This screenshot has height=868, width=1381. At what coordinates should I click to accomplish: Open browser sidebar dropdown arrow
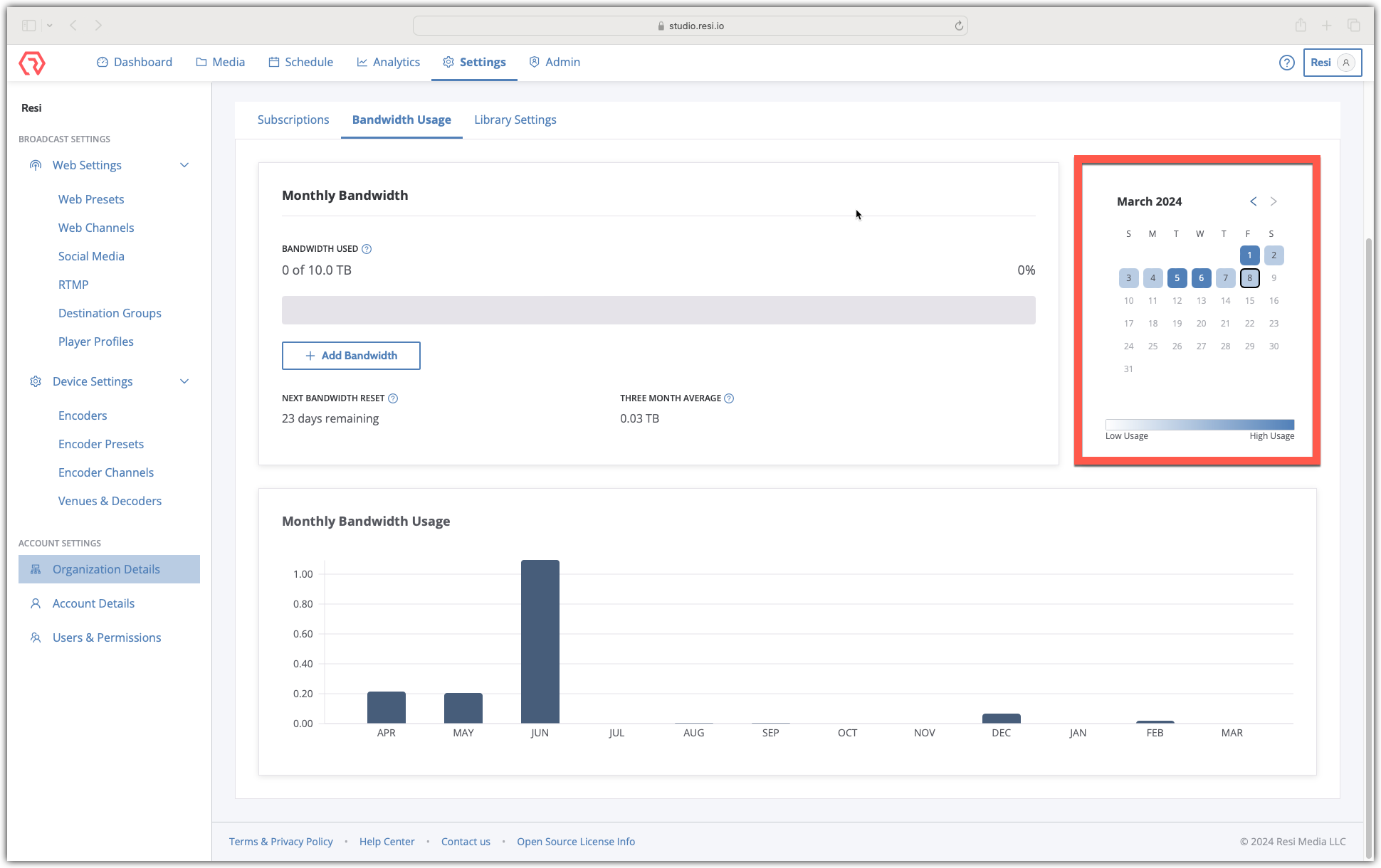tap(49, 26)
